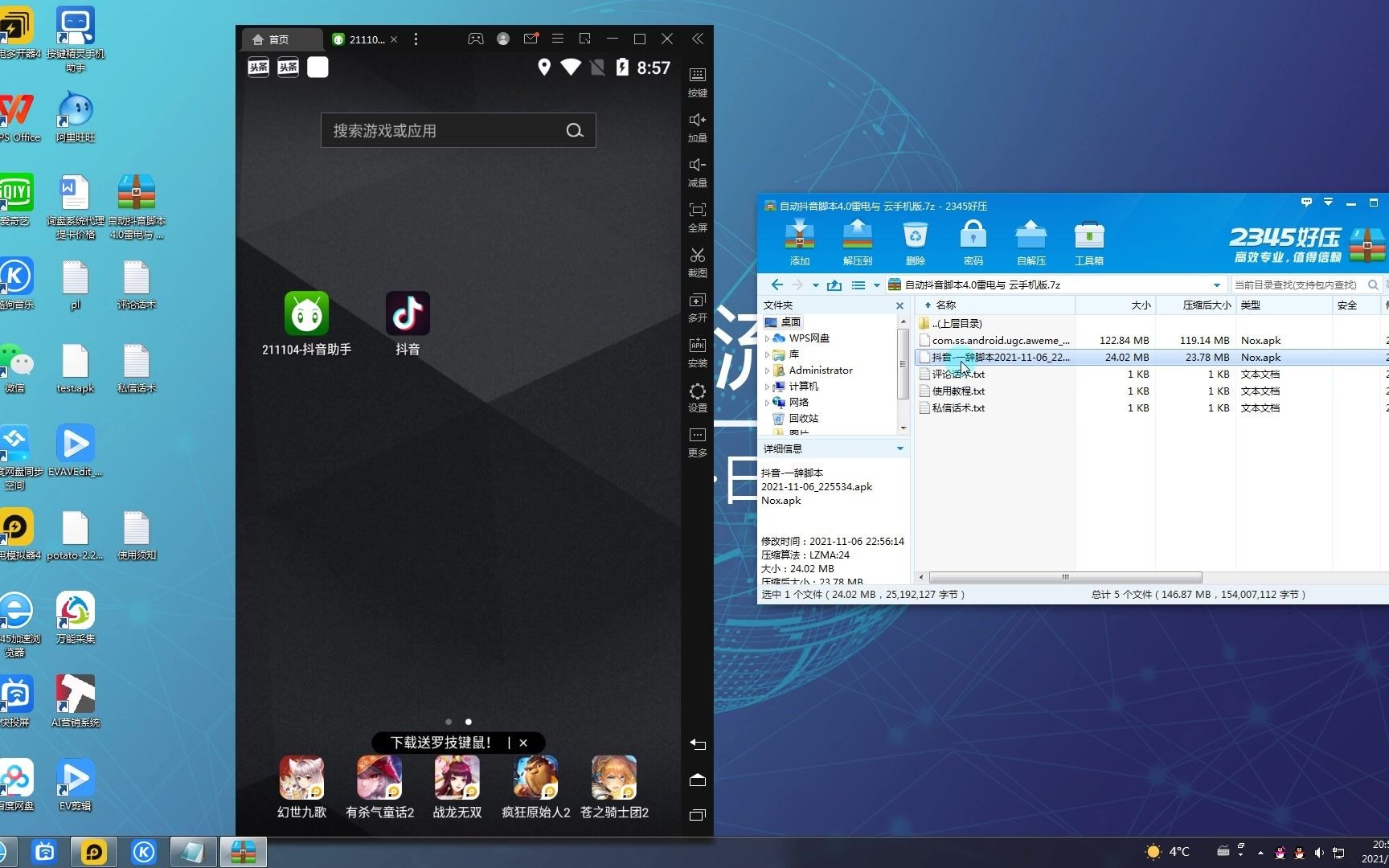The image size is (1389, 868).
Task: Select 使用教程.txt in archive list
Action: pyautogui.click(x=1151, y=391)
